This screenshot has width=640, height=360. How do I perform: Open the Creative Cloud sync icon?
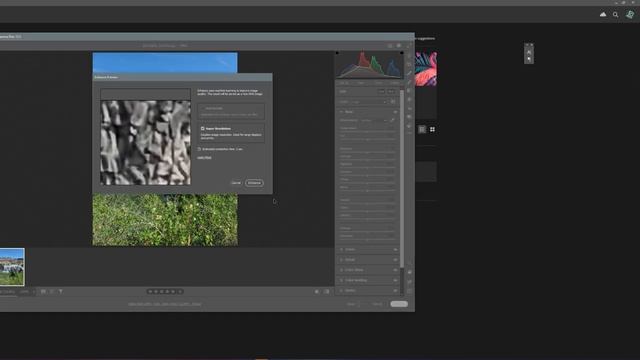coord(603,14)
